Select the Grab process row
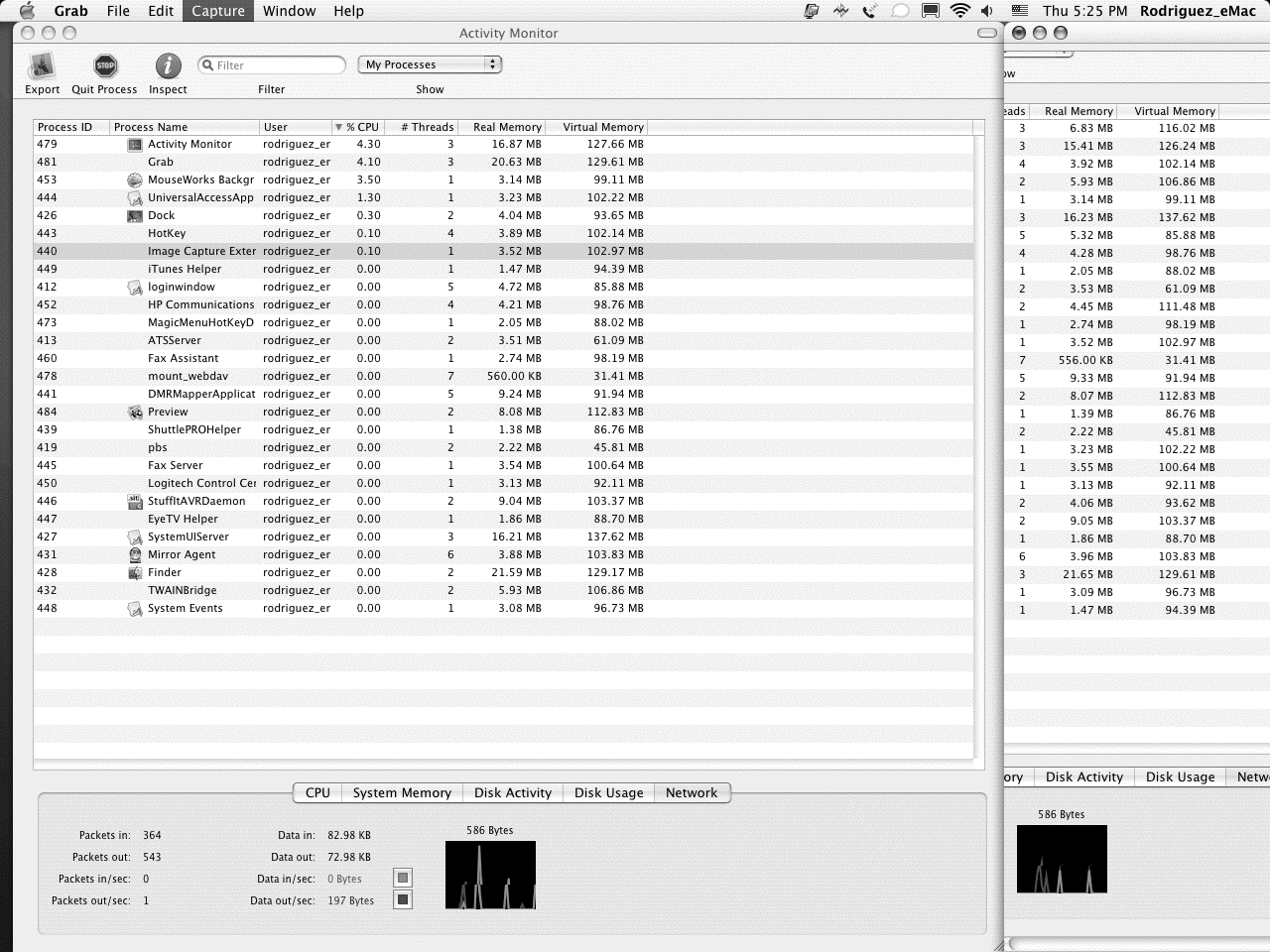Image resolution: width=1270 pixels, height=952 pixels. click(503, 163)
